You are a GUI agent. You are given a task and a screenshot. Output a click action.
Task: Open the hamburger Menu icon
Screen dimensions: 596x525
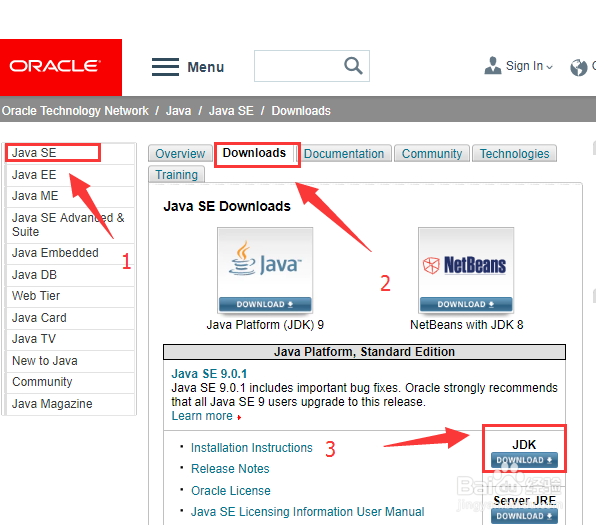(165, 67)
